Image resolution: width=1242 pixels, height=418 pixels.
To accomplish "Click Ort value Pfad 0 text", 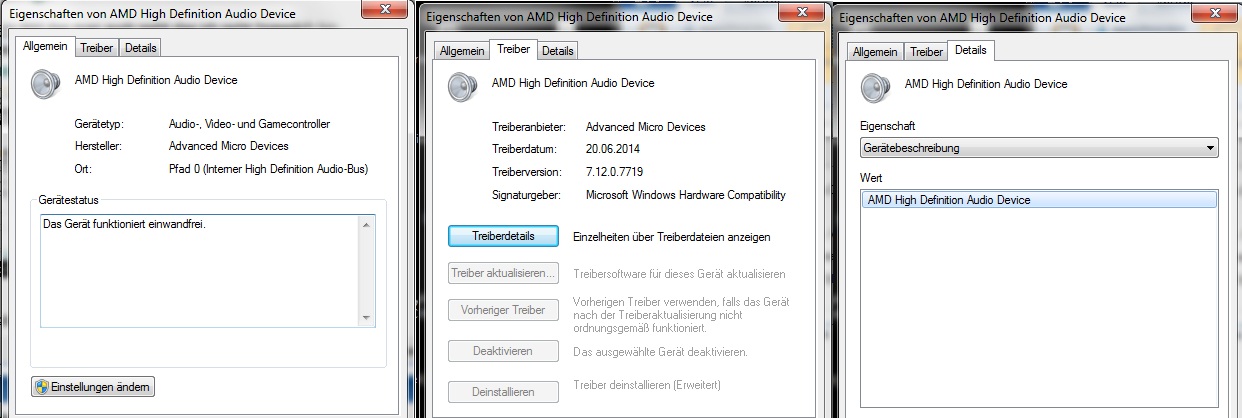I will tap(268, 169).
